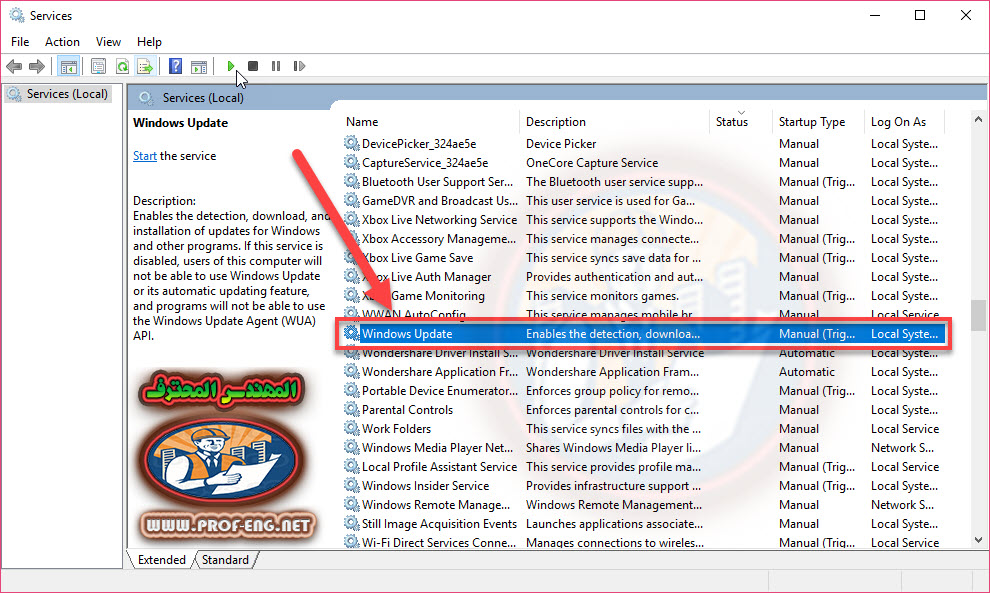The image size is (990, 593).
Task: Select the Xbox Live Game Save row
Action: tap(642, 258)
